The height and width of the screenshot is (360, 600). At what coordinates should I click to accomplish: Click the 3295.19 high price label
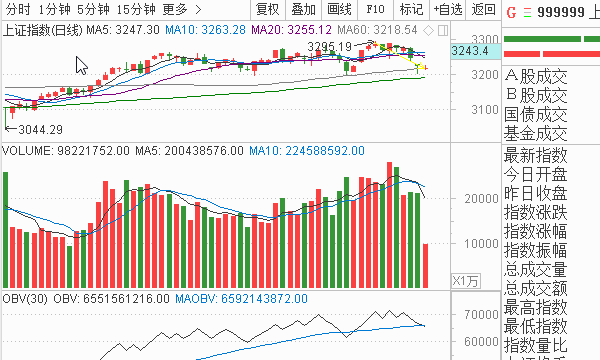(329, 47)
